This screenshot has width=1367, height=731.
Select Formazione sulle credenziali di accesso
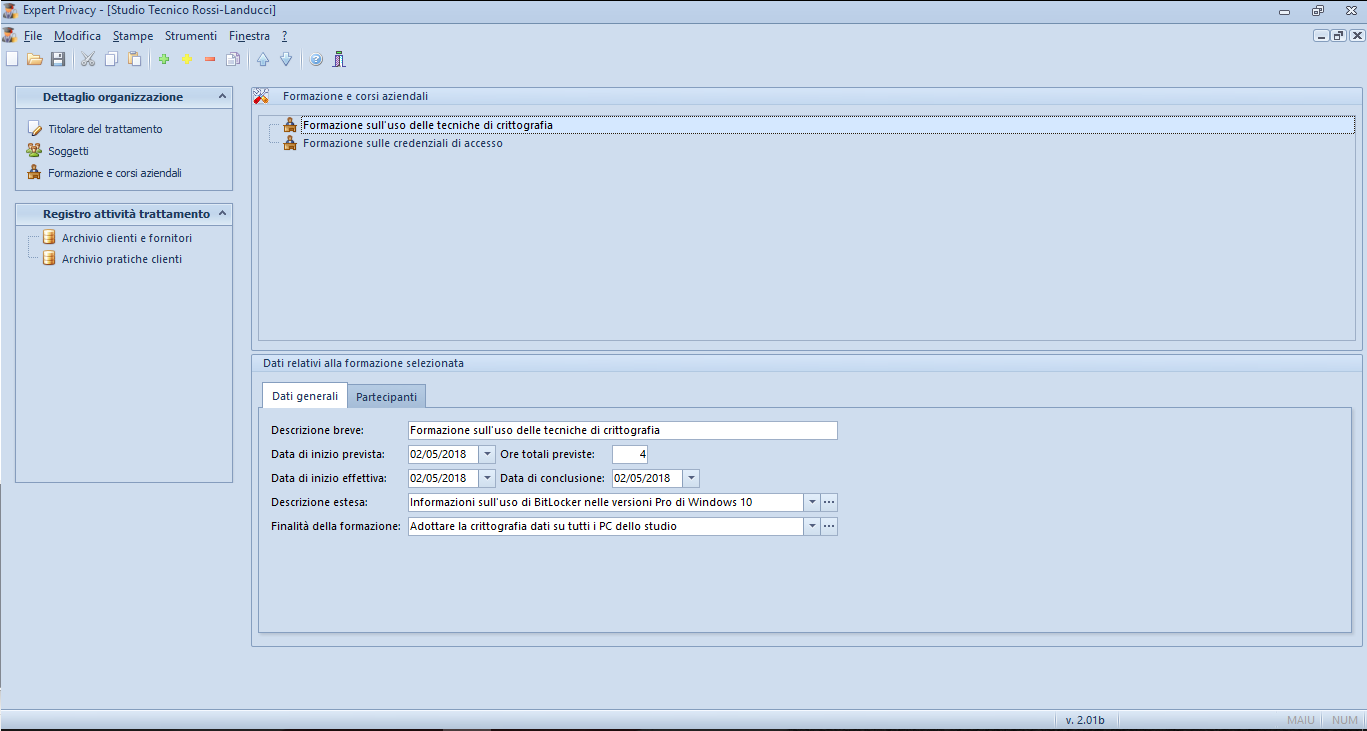coord(402,143)
